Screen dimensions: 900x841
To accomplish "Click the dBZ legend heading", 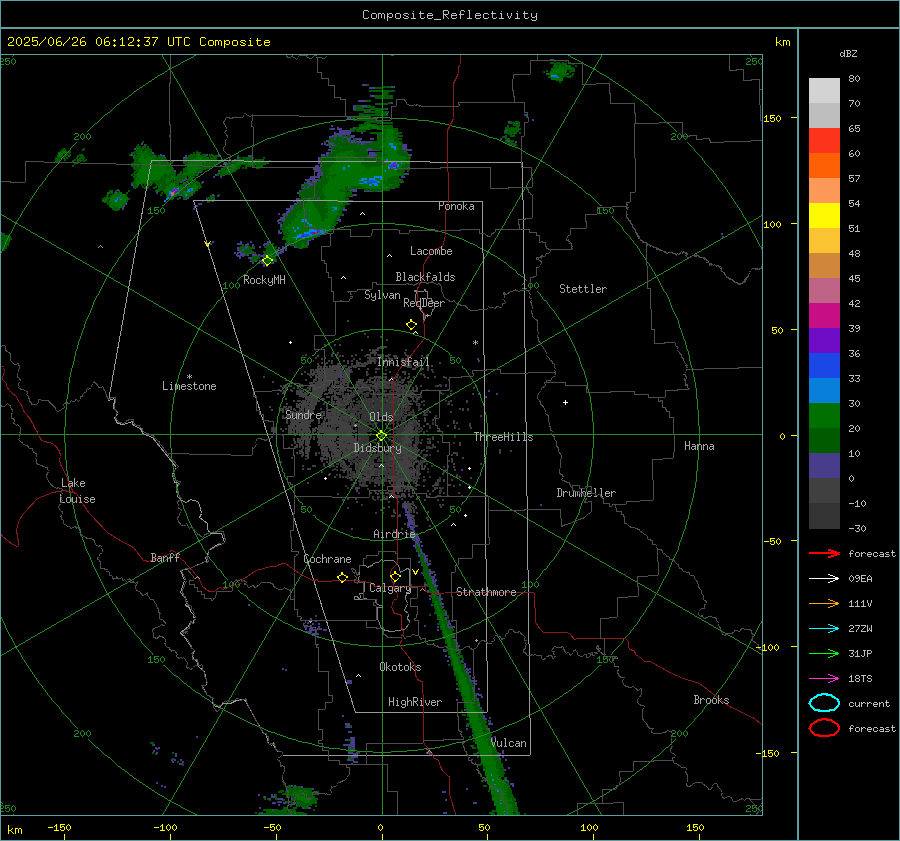I will coord(848,53).
